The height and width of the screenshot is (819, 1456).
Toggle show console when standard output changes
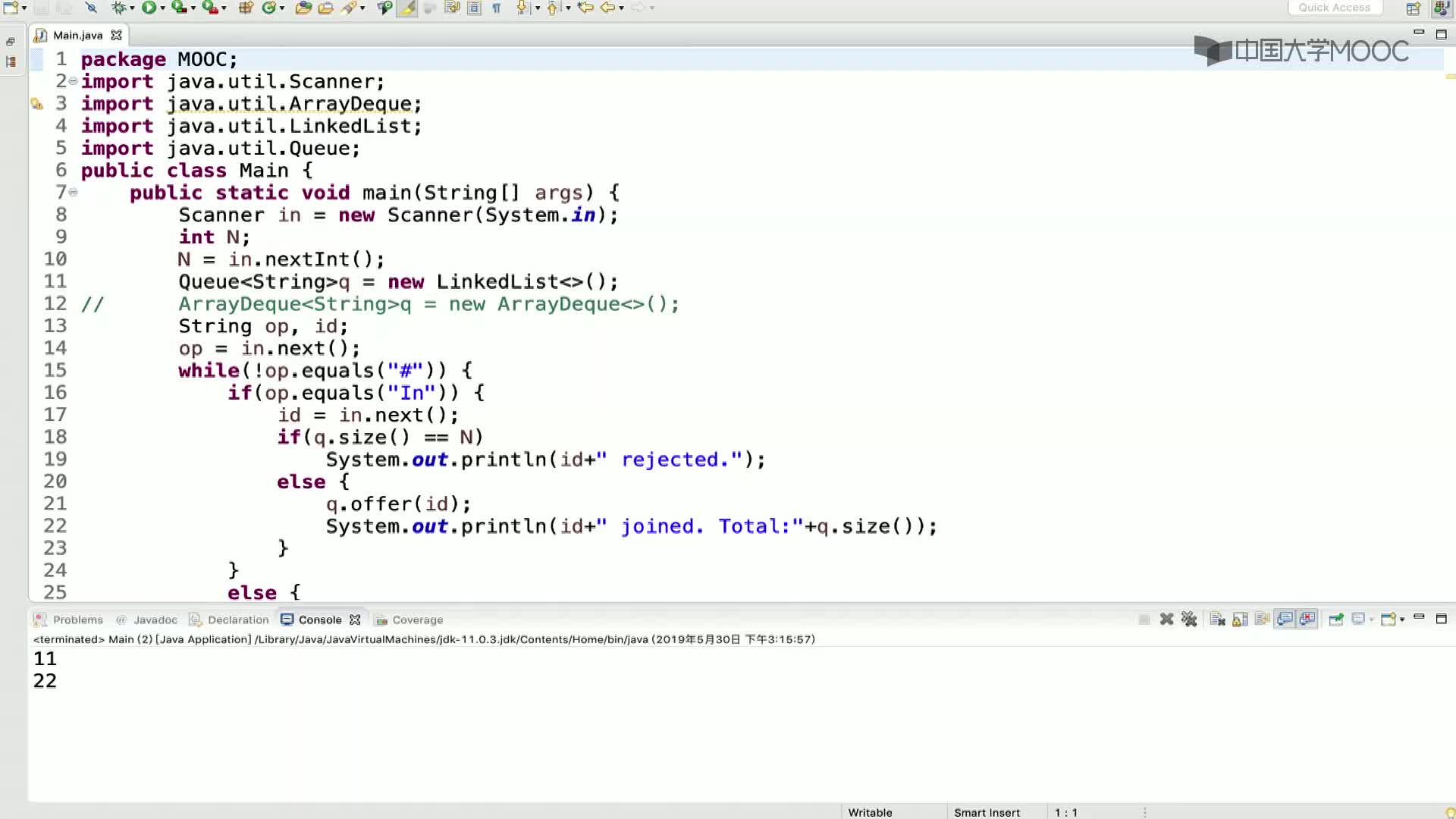(1285, 619)
